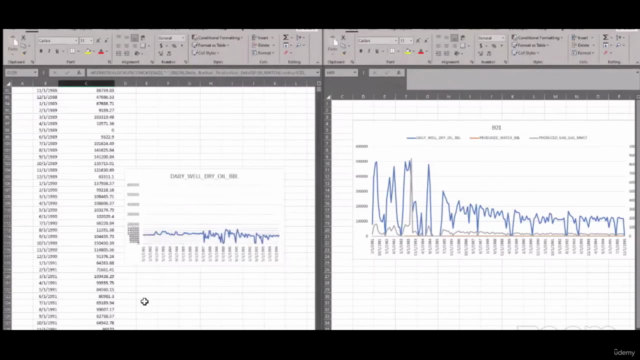Apply Percent style in right Excel window
Viewport: 640px width, 360px height.
(494, 46)
